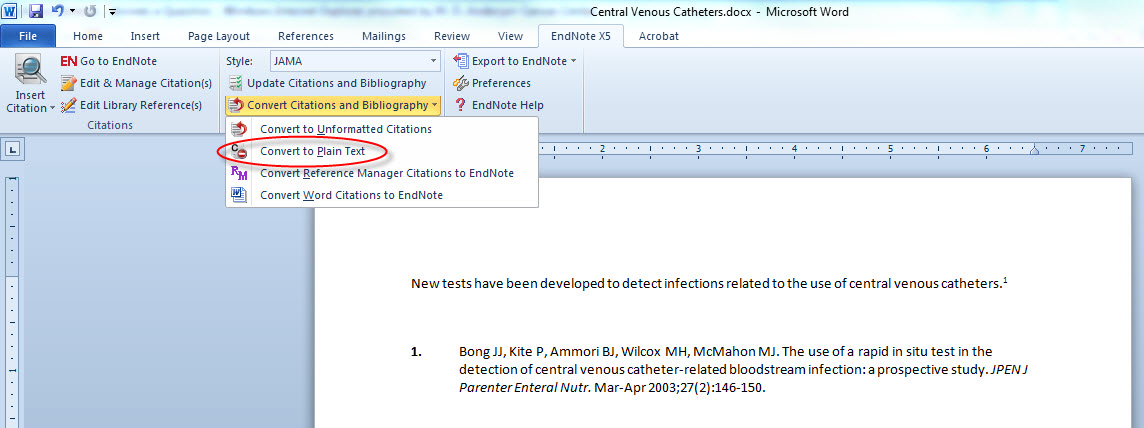Click the tab selector L button by ruler
Viewport: 1144px width, 428px height.
[x=14, y=149]
